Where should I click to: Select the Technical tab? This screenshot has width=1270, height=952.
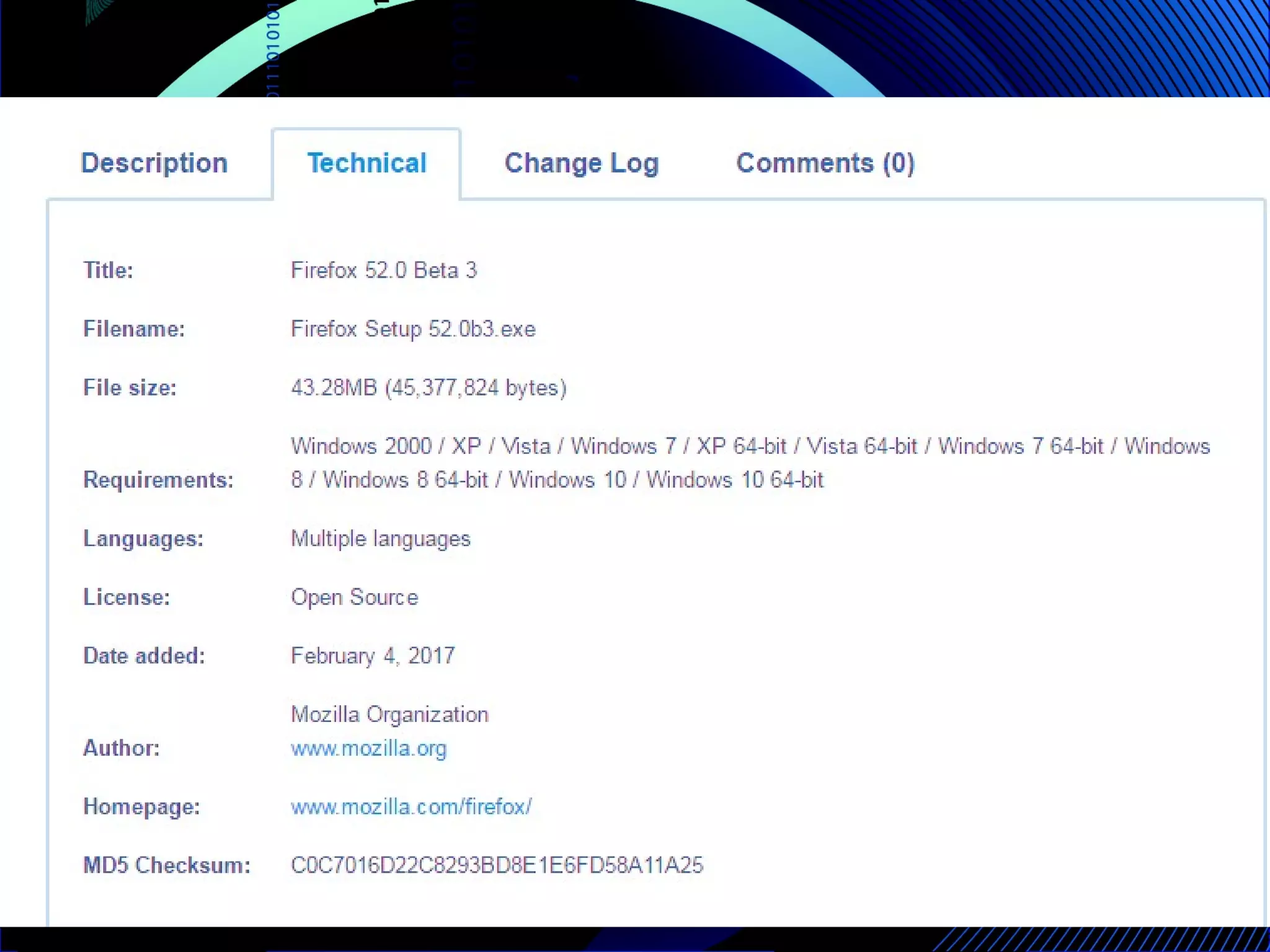coord(366,163)
